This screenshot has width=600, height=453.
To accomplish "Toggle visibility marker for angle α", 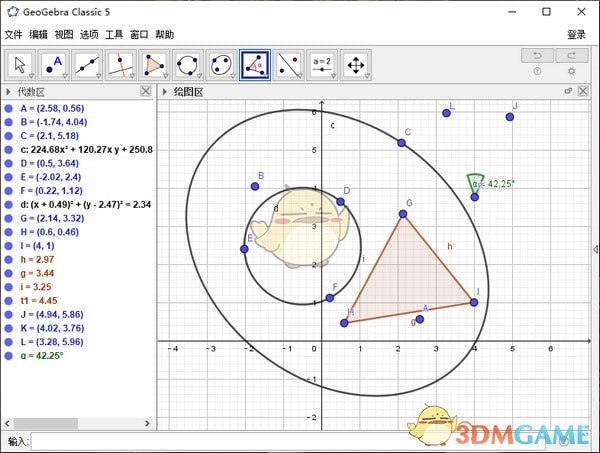I will click(8, 355).
